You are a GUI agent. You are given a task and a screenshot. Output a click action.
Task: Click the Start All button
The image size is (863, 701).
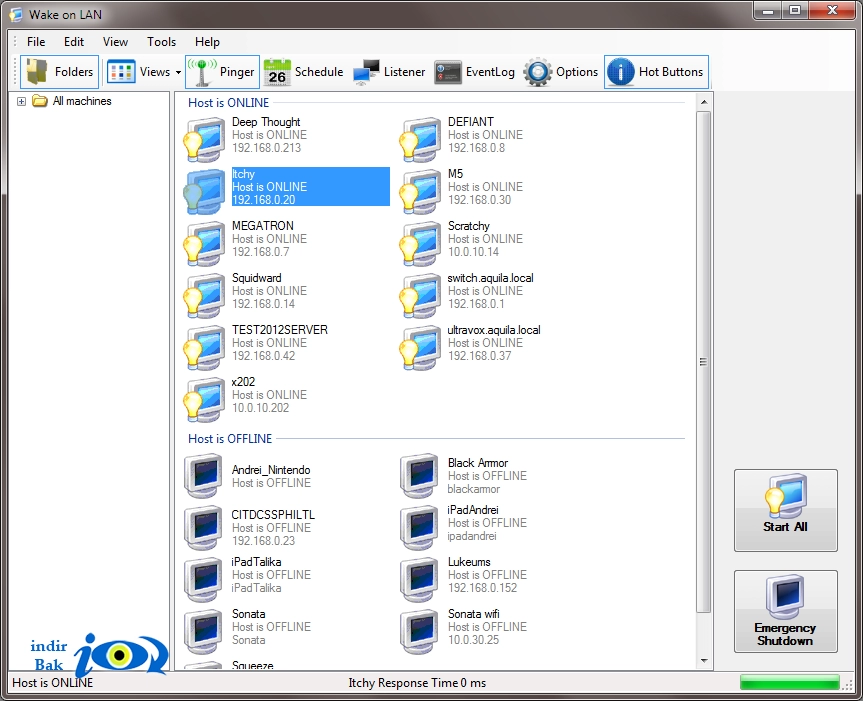click(x=785, y=510)
